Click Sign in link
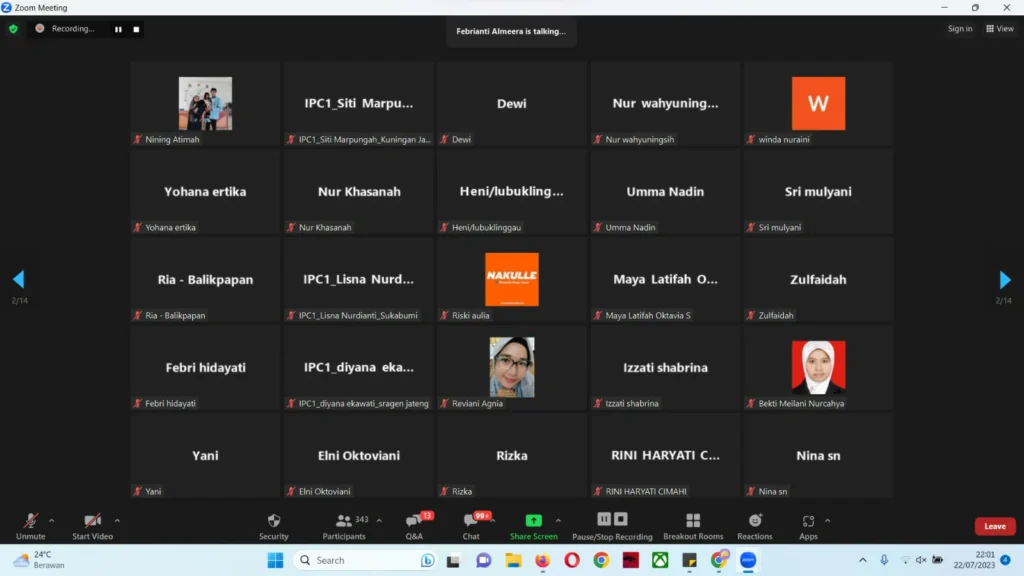The height and width of the screenshot is (576, 1024). (x=960, y=29)
